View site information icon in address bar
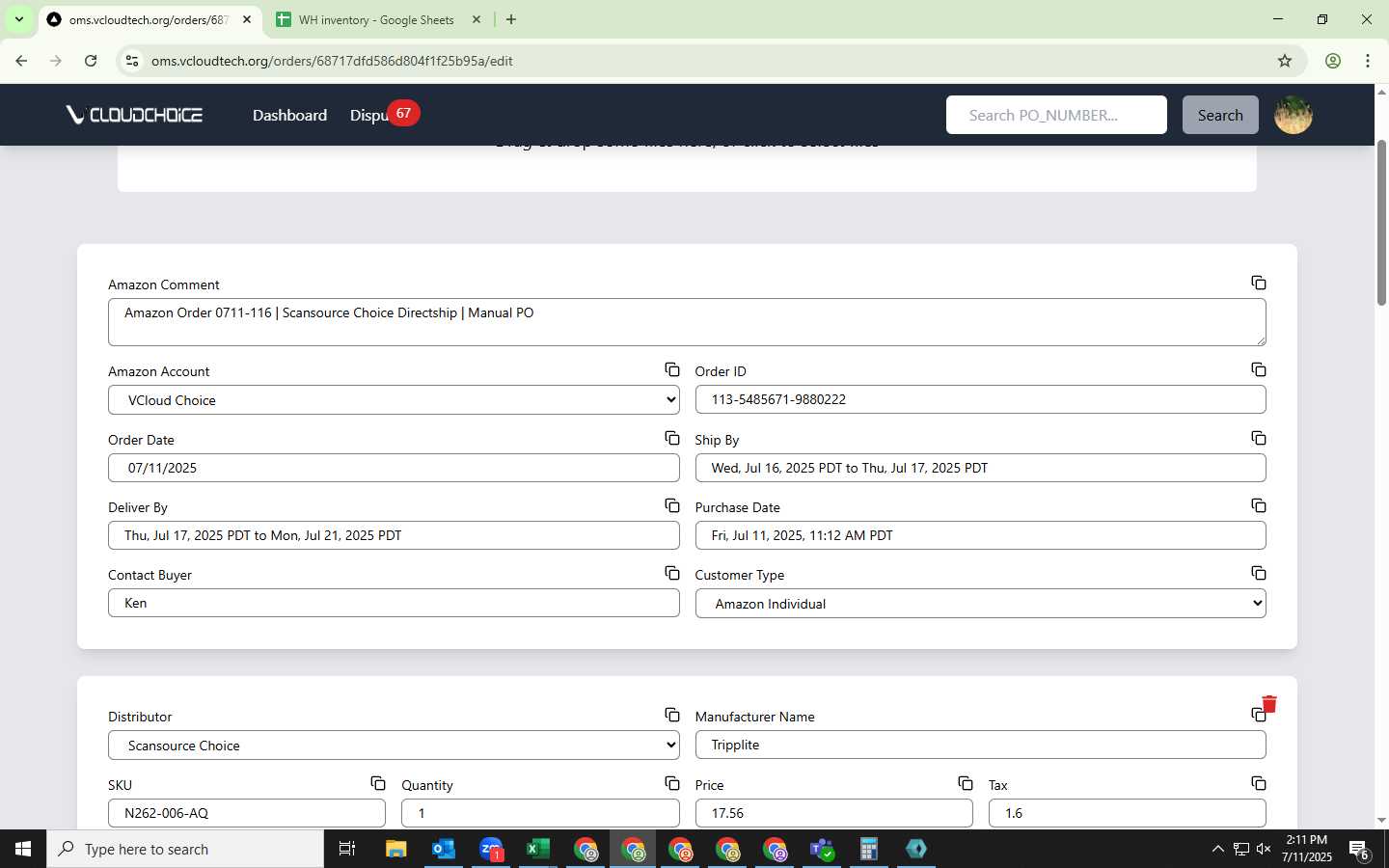The width and height of the screenshot is (1389, 868). 132,61
